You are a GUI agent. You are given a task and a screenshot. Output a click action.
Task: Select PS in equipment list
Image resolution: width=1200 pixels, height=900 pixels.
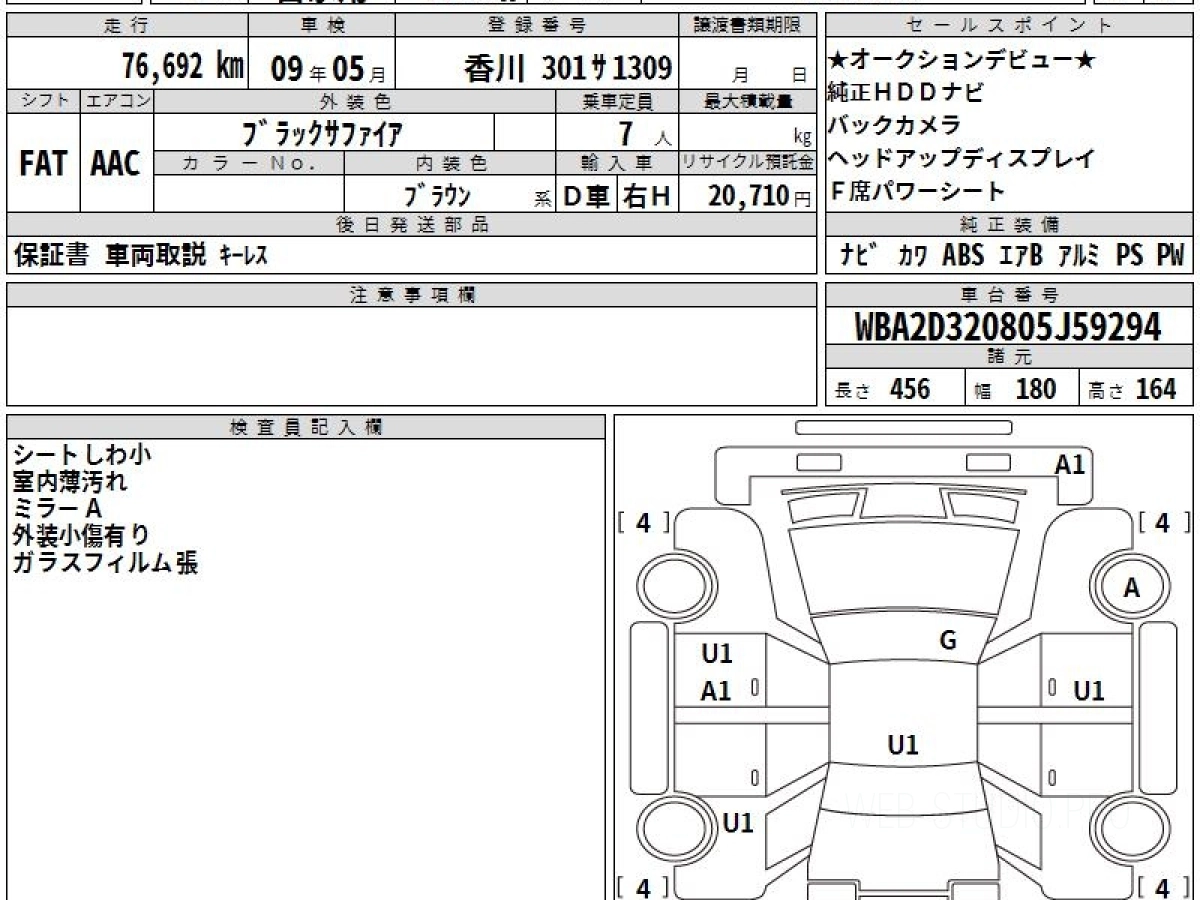[x=1130, y=256]
